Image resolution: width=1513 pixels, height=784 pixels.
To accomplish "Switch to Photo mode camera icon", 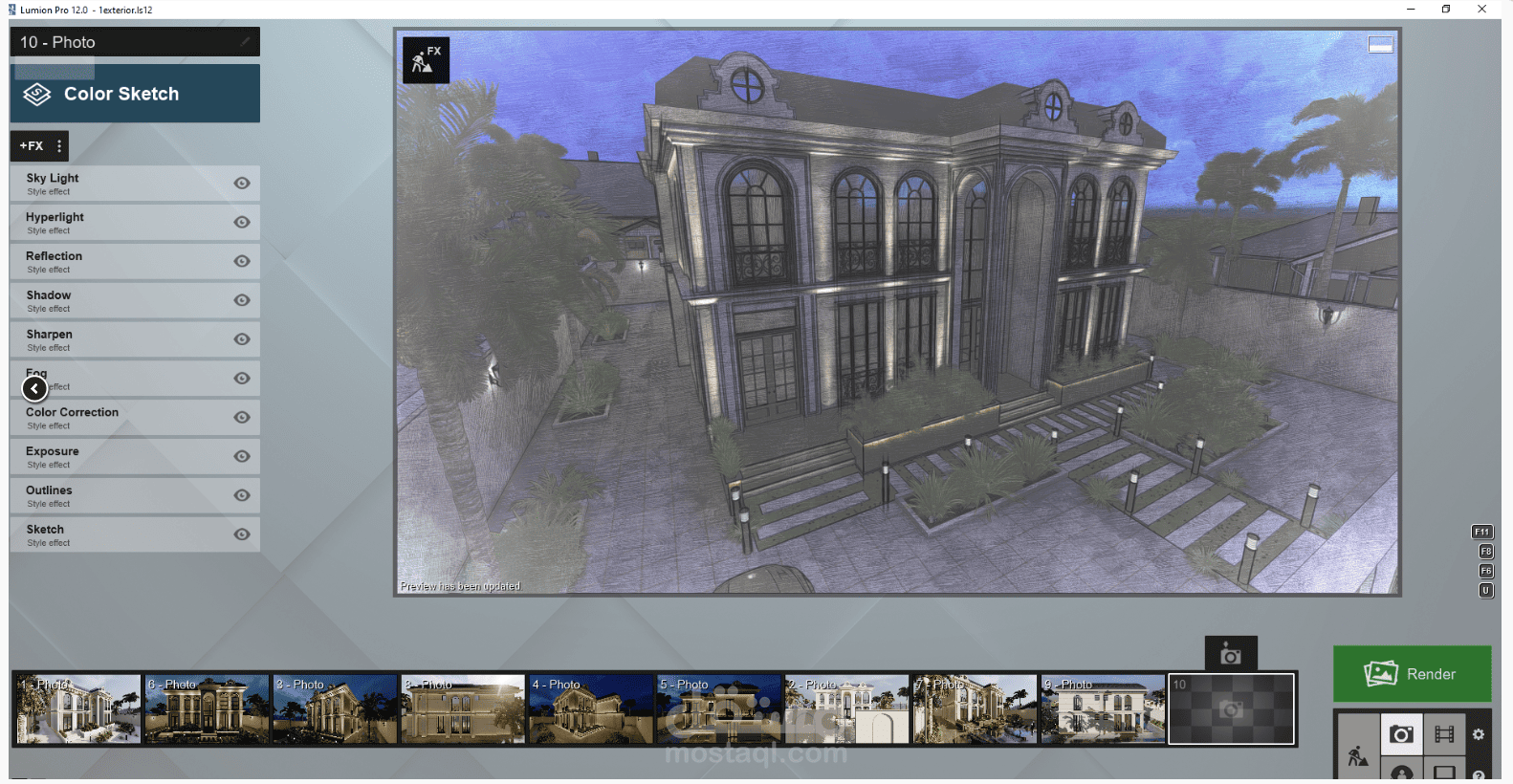I will (x=1401, y=733).
